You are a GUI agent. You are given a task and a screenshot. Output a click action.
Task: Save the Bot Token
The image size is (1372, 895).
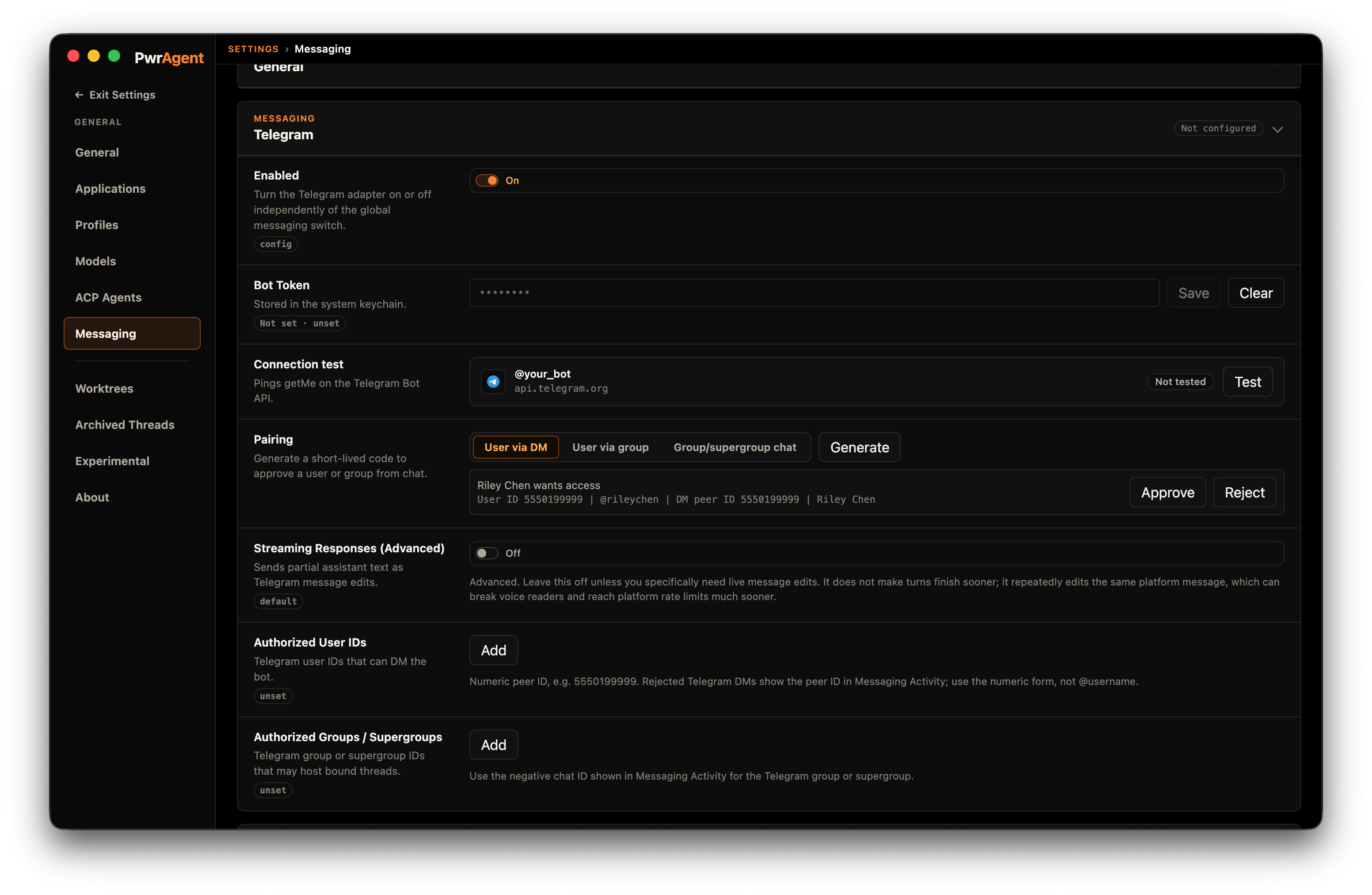(x=1193, y=293)
